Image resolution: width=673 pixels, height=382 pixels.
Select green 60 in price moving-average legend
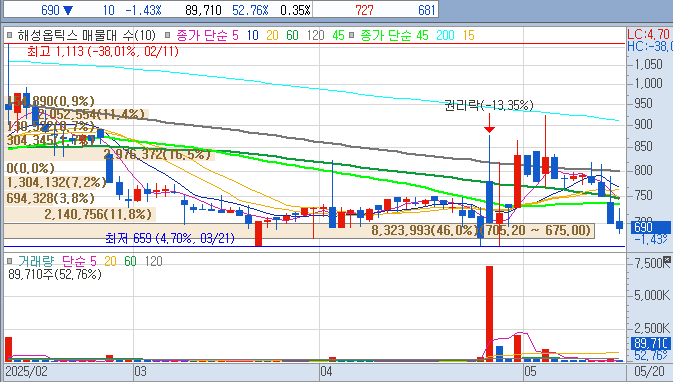(x=292, y=36)
